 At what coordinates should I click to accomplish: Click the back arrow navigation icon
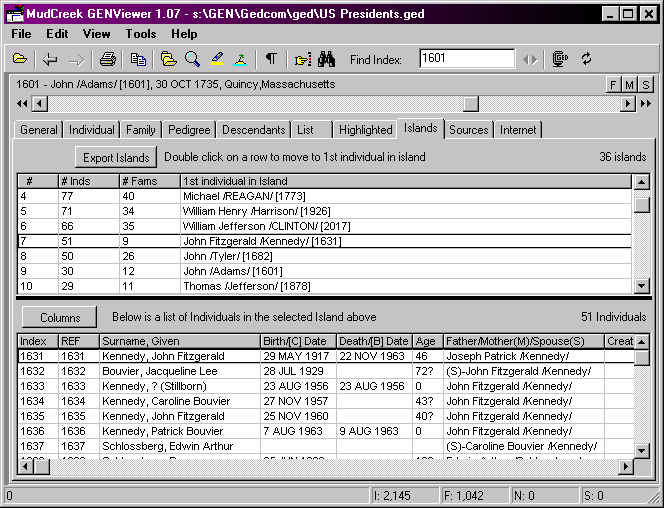[50, 59]
